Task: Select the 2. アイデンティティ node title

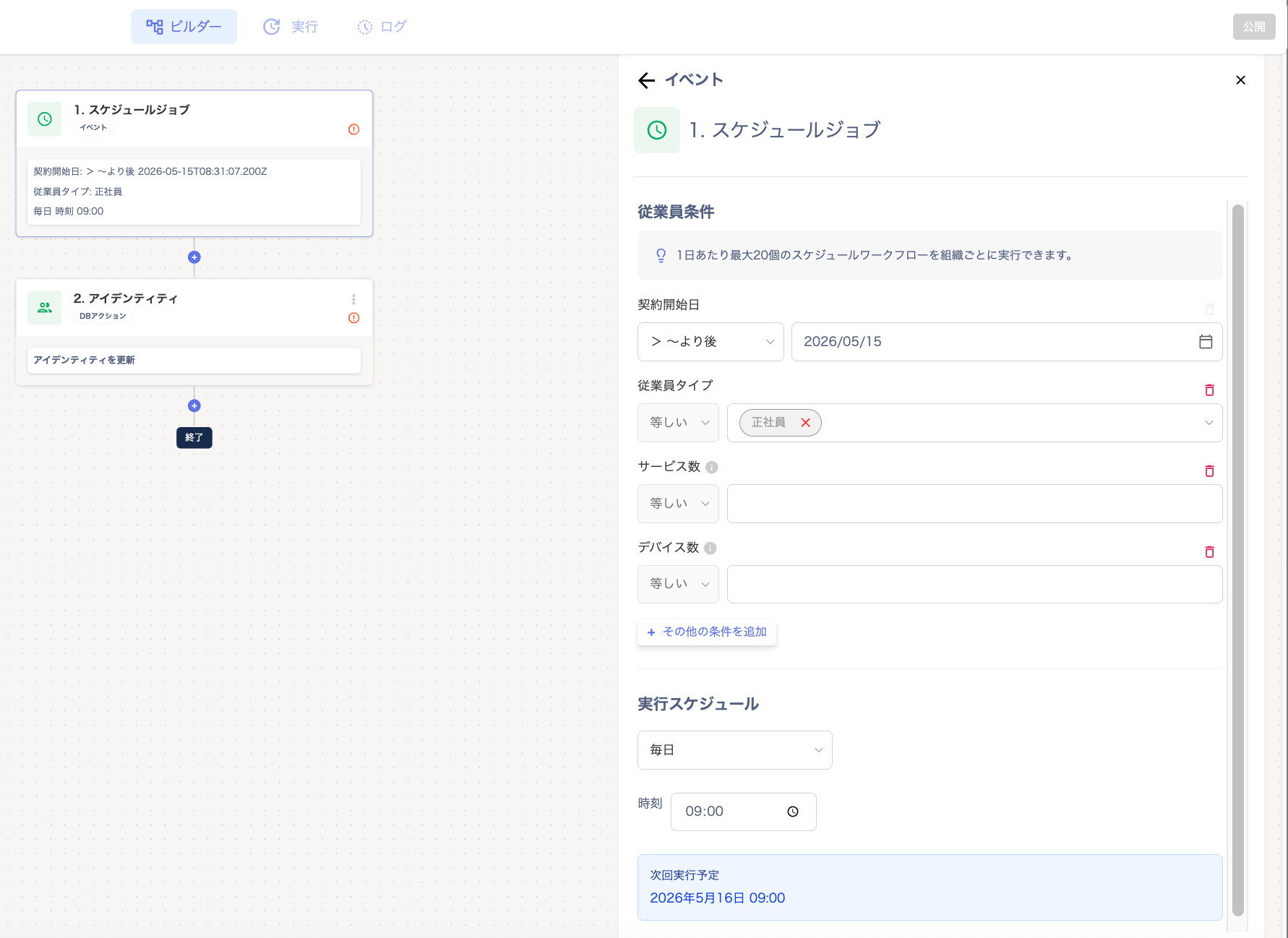Action: click(x=126, y=298)
